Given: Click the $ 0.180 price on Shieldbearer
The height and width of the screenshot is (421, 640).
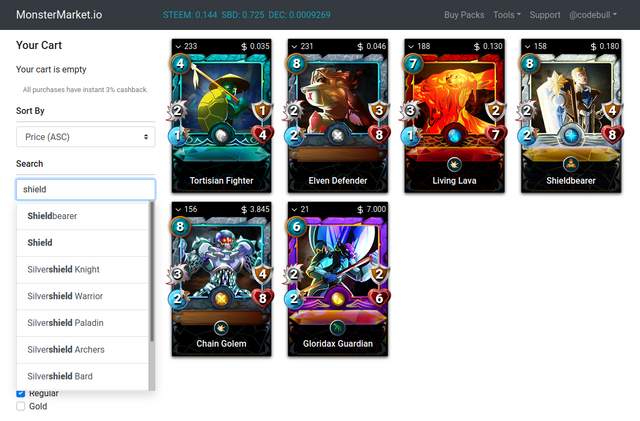Looking at the screenshot, I should coord(604,47).
